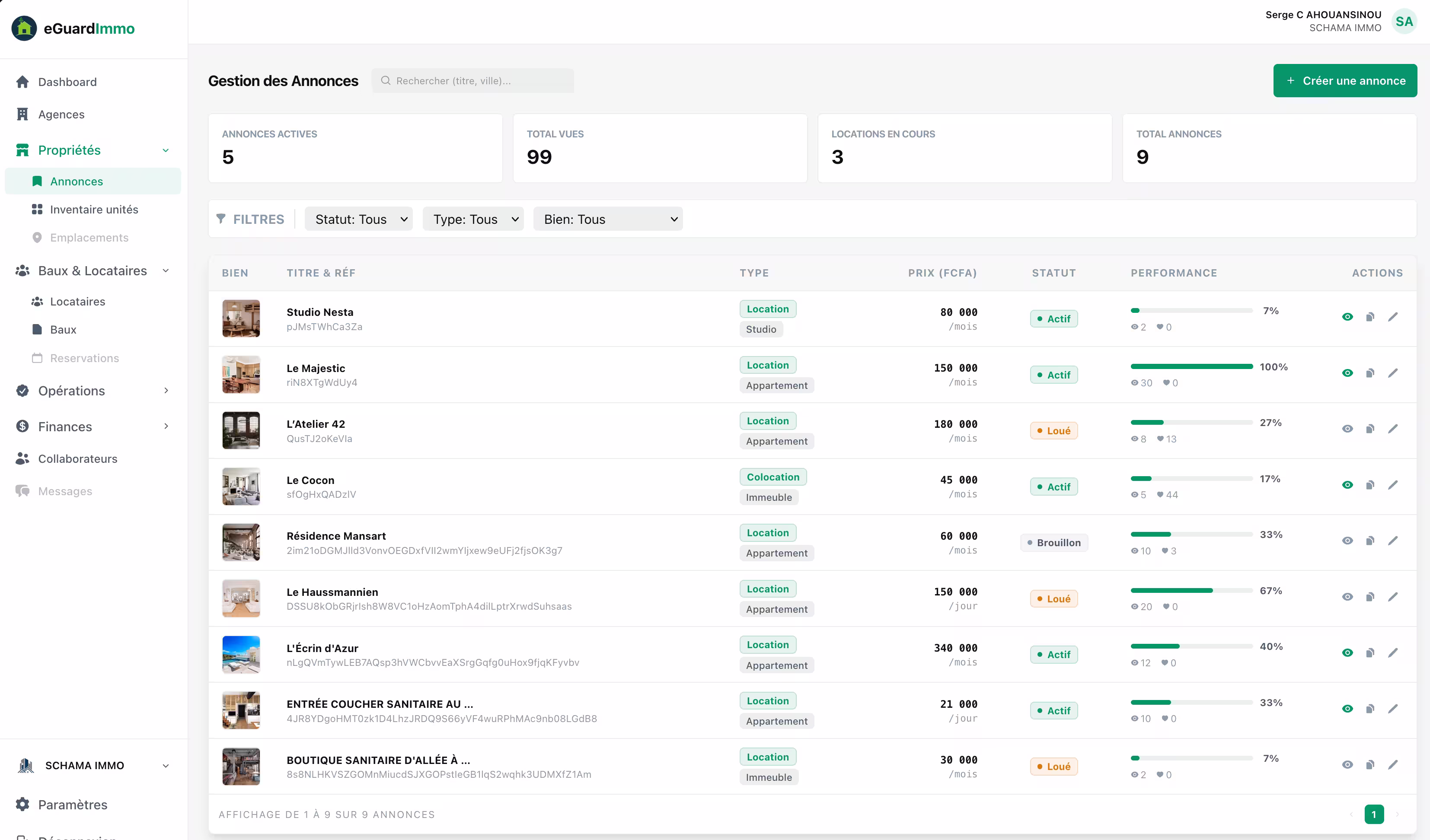This screenshot has height=840, width=1430.
Task: Toggle visibility eye for Résidence Mansart
Action: coord(1347,541)
